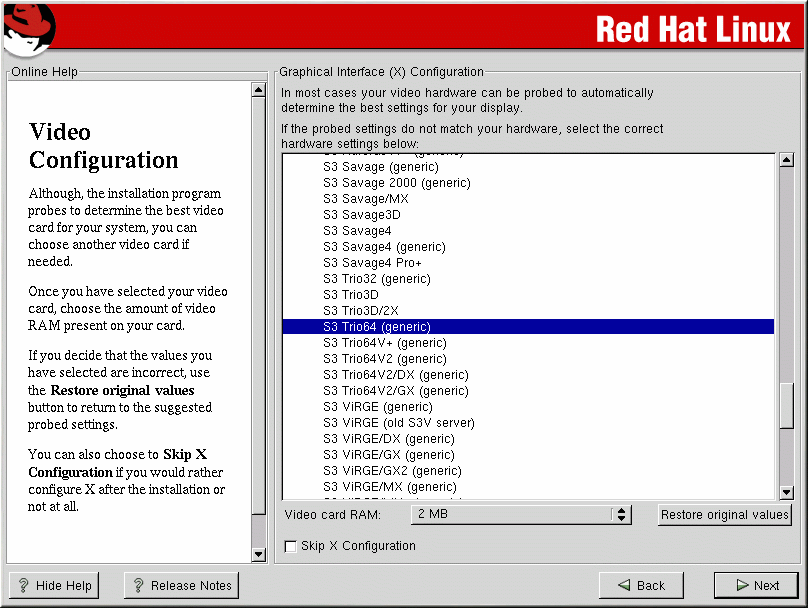The width and height of the screenshot is (808, 608).
Task: Proceed with the Next button
Action: 756,586
